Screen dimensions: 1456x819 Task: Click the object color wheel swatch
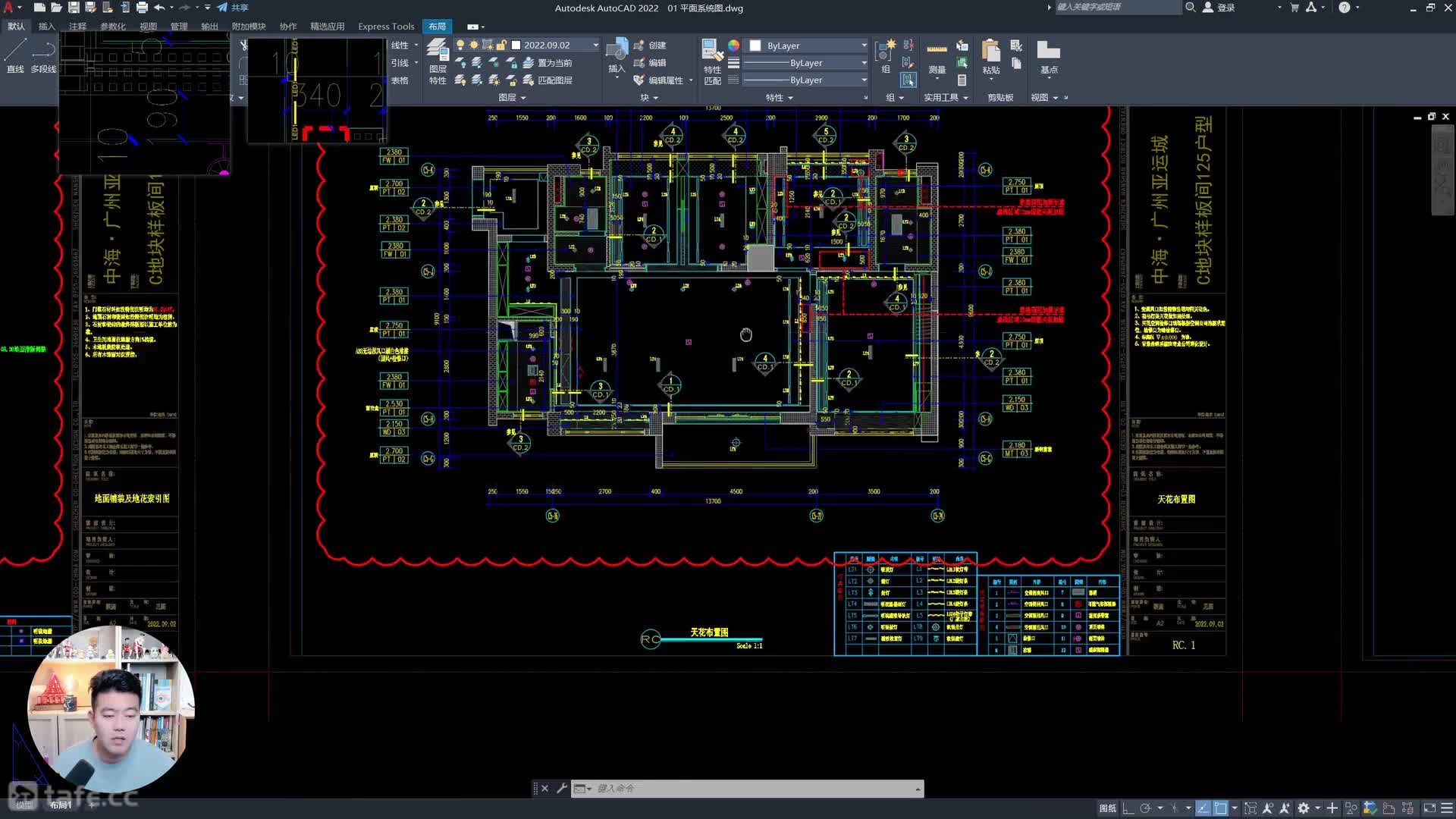point(733,45)
